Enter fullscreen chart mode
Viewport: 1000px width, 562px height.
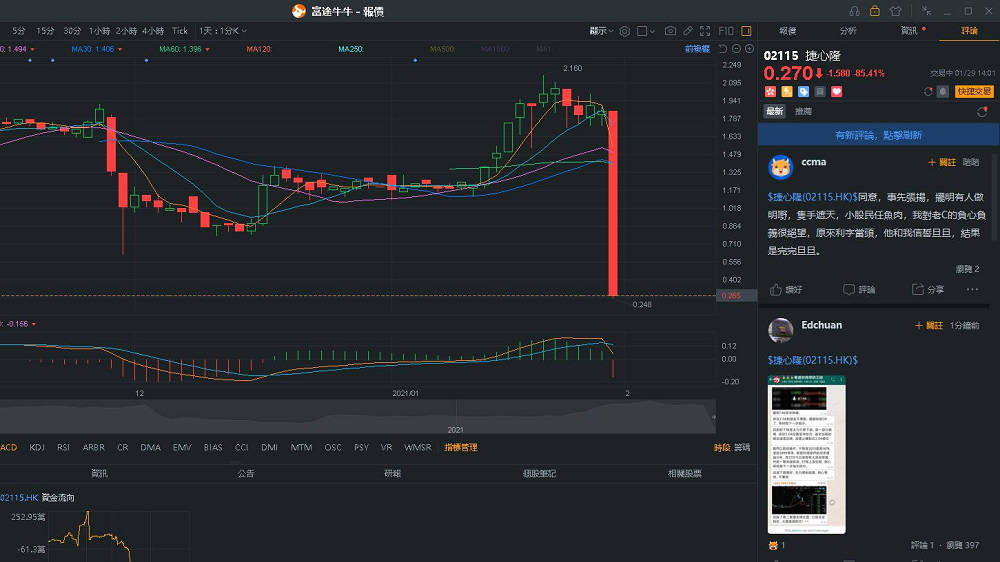705,31
